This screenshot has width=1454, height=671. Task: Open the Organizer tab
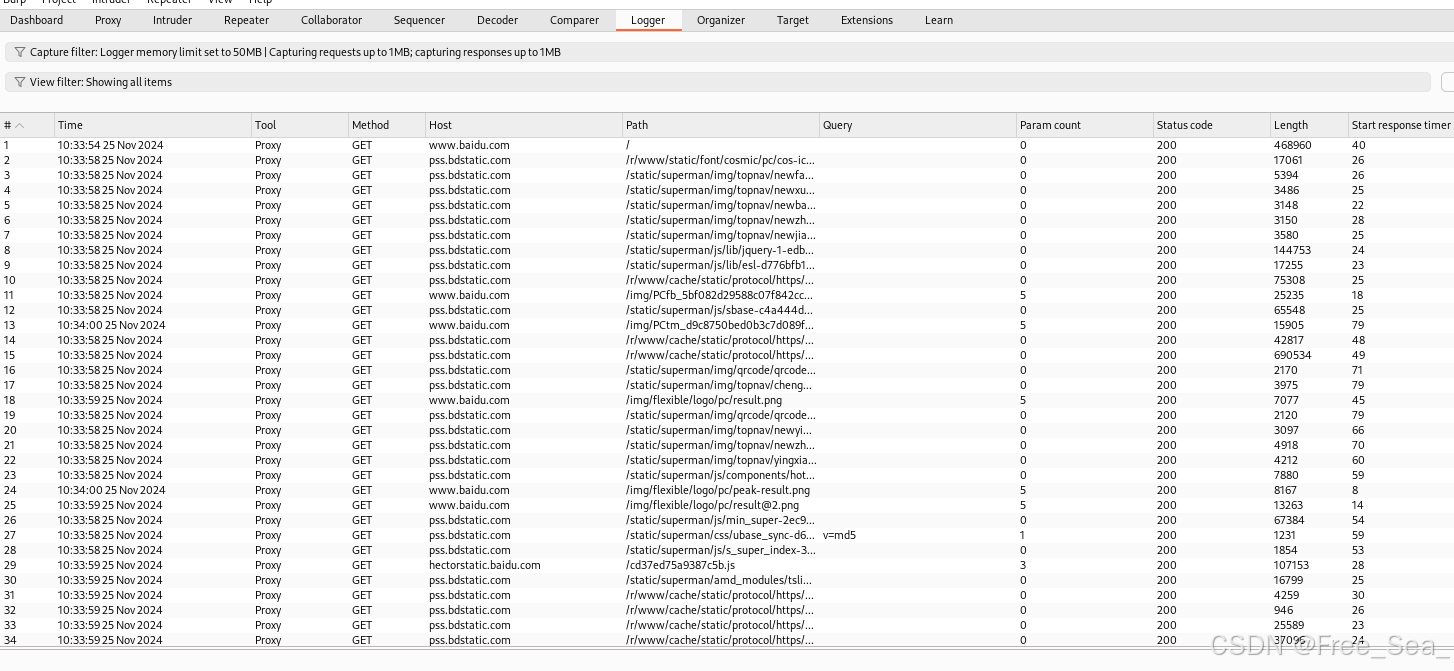721,20
